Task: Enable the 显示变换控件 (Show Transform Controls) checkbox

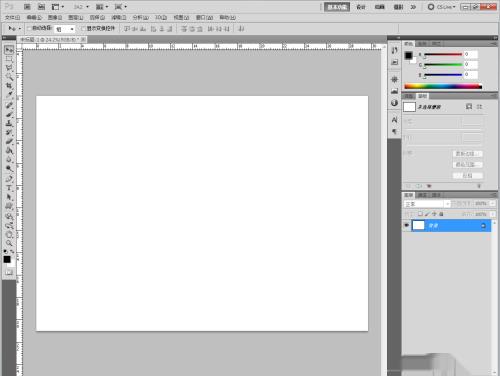Action: pos(83,29)
